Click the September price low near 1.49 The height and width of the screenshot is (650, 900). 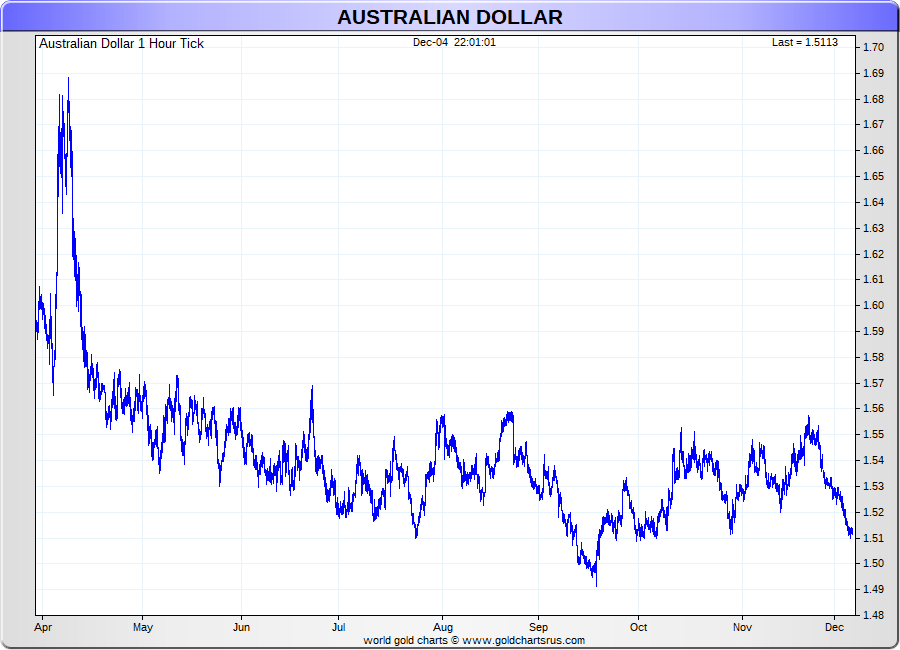[596, 584]
